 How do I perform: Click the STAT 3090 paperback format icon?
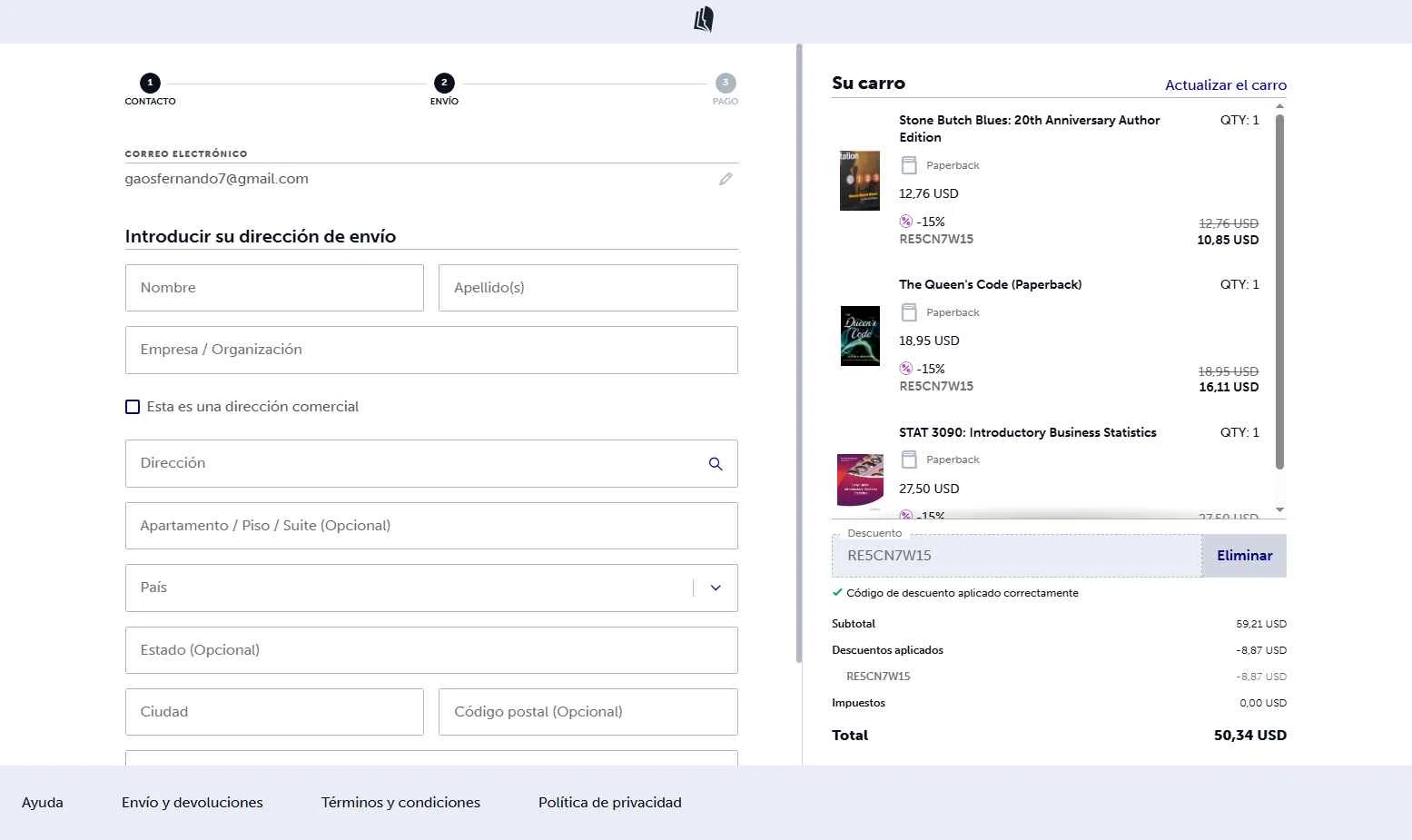(909, 460)
